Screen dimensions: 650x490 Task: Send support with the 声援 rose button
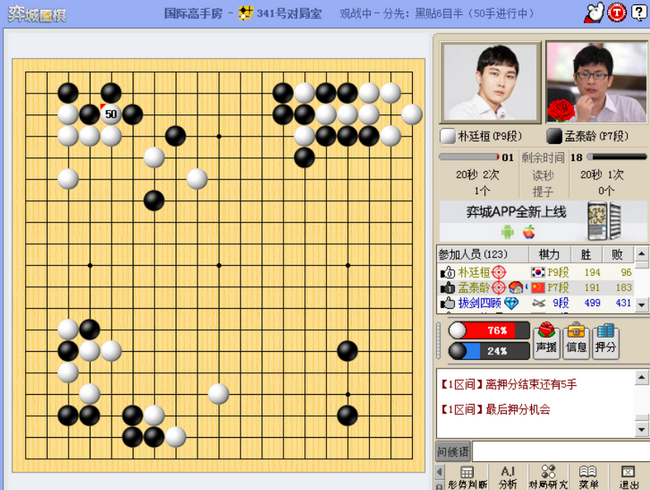[x=546, y=340]
